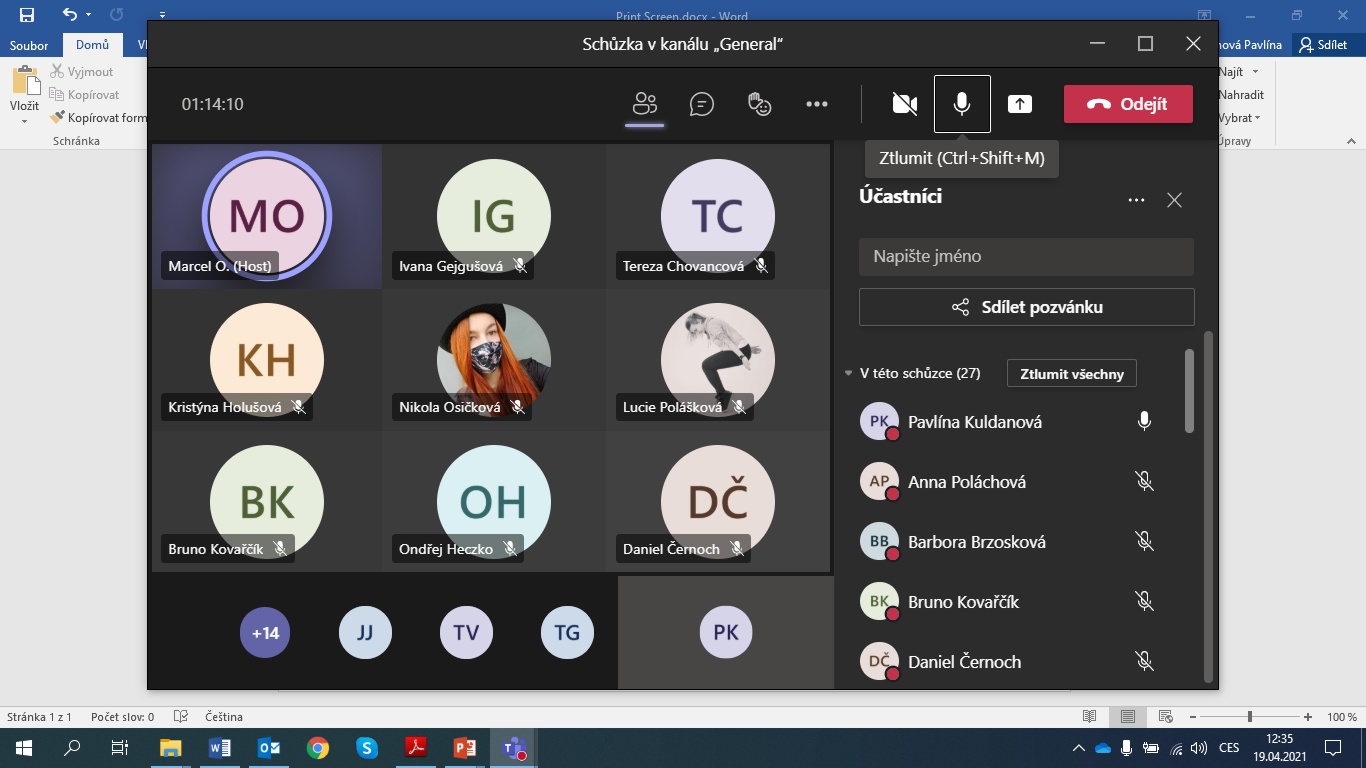1366x768 pixels.
Task: Click the Word zoom slider handle
Action: [x=1249, y=717]
